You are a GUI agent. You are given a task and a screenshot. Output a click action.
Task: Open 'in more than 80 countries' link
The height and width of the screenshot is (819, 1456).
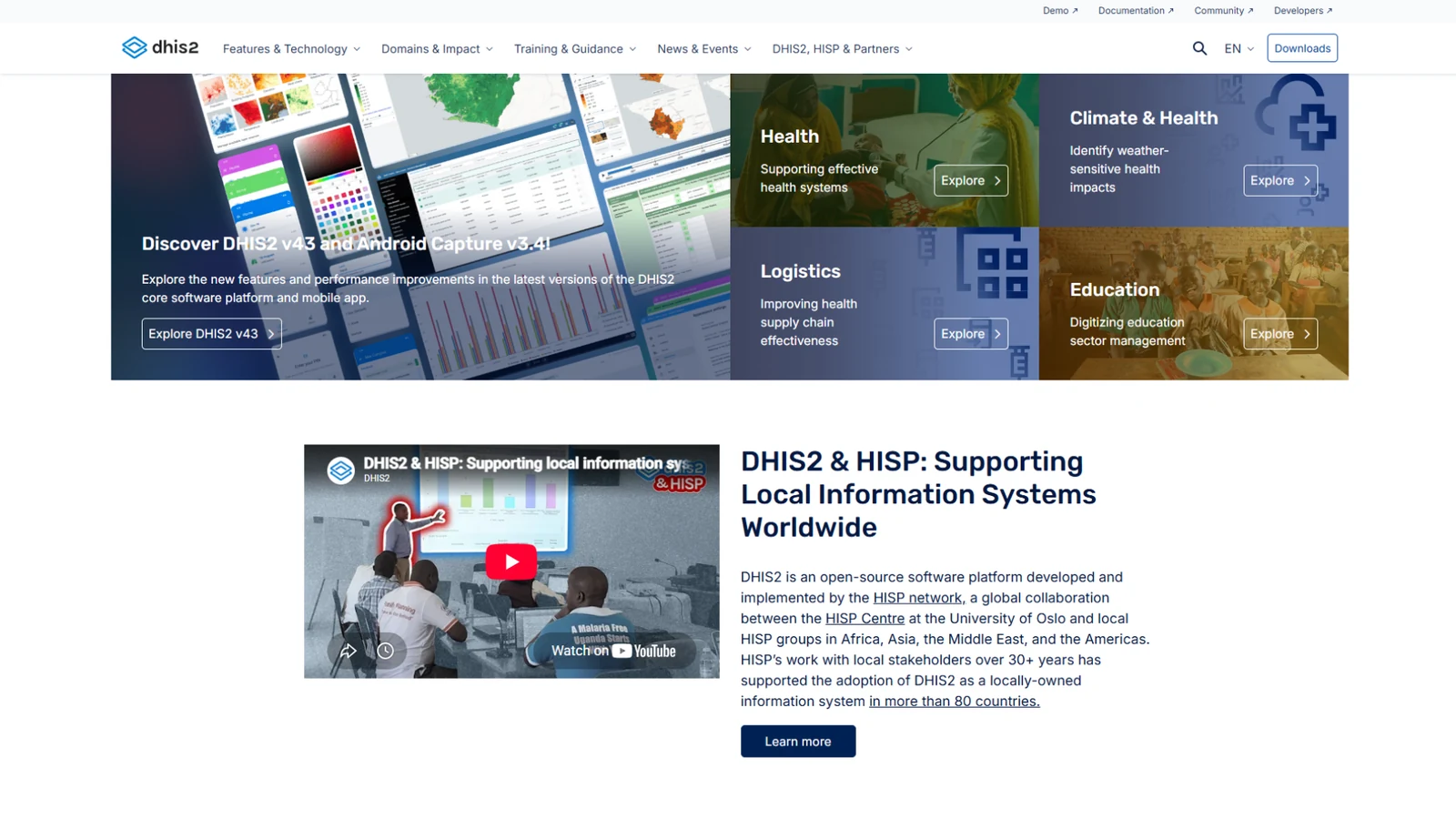pos(955,702)
